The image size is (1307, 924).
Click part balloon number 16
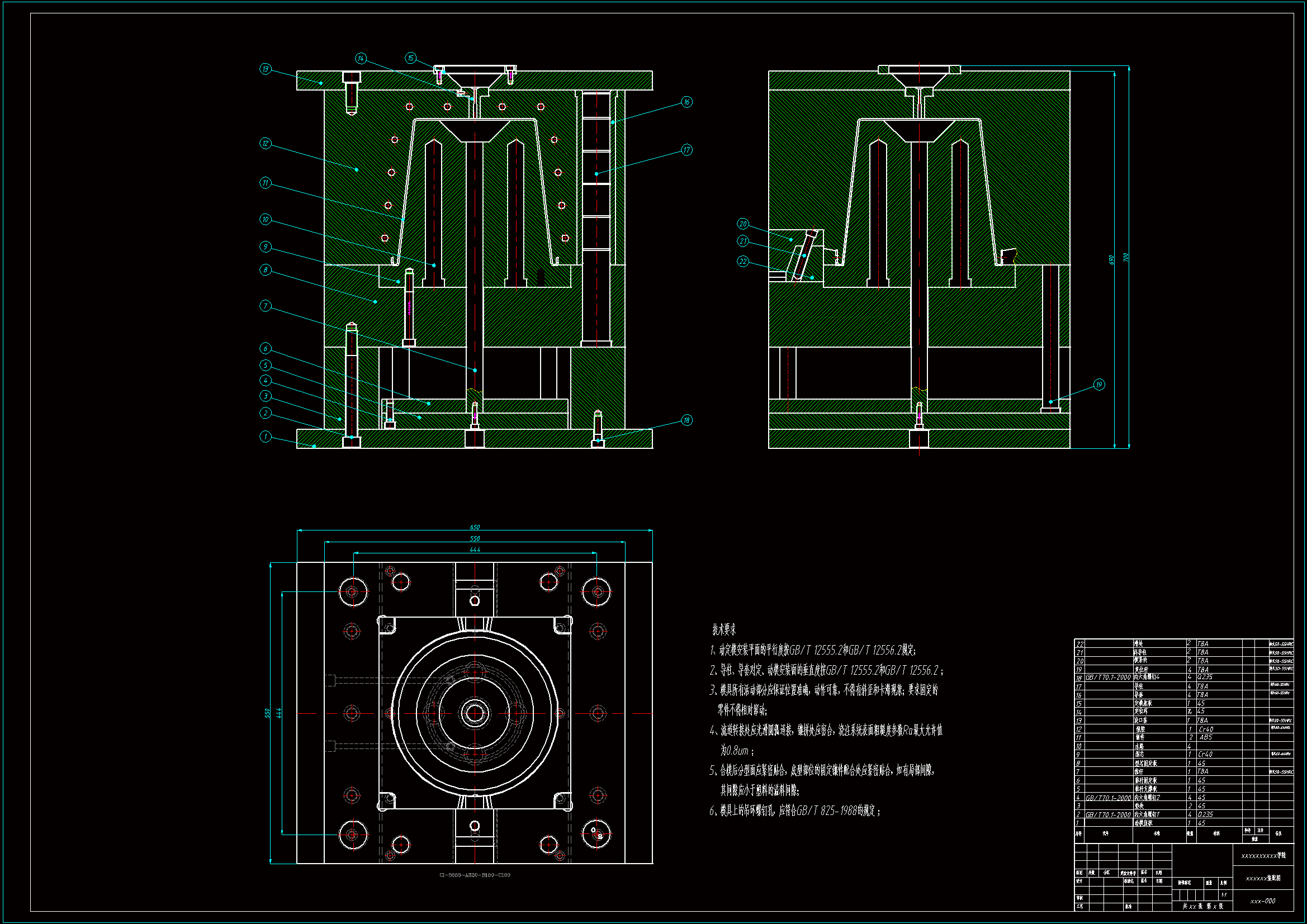coord(686,102)
